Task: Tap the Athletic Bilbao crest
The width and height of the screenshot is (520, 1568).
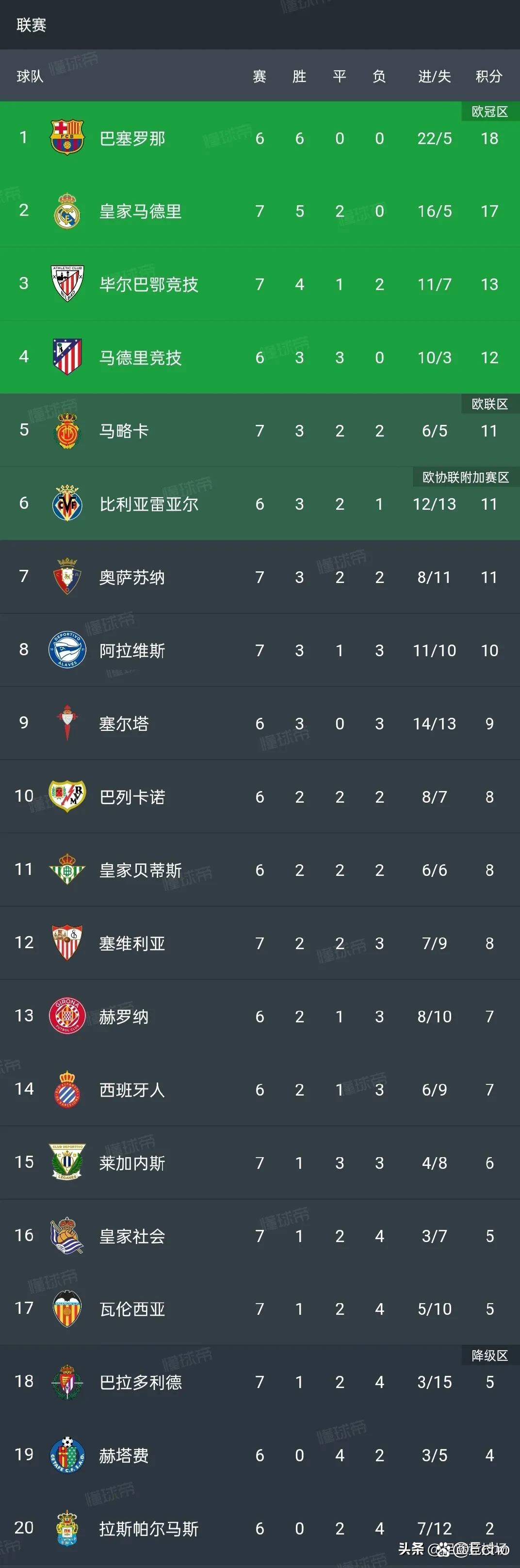Action: click(x=66, y=284)
